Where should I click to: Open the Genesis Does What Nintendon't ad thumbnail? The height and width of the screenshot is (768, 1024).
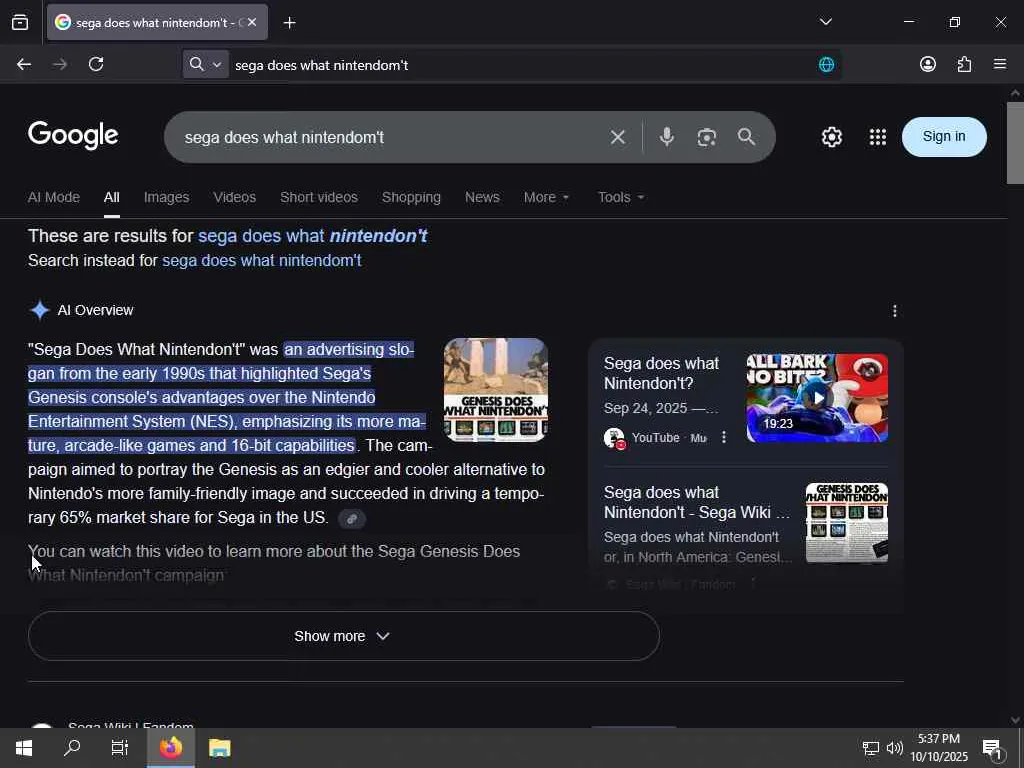click(x=496, y=390)
